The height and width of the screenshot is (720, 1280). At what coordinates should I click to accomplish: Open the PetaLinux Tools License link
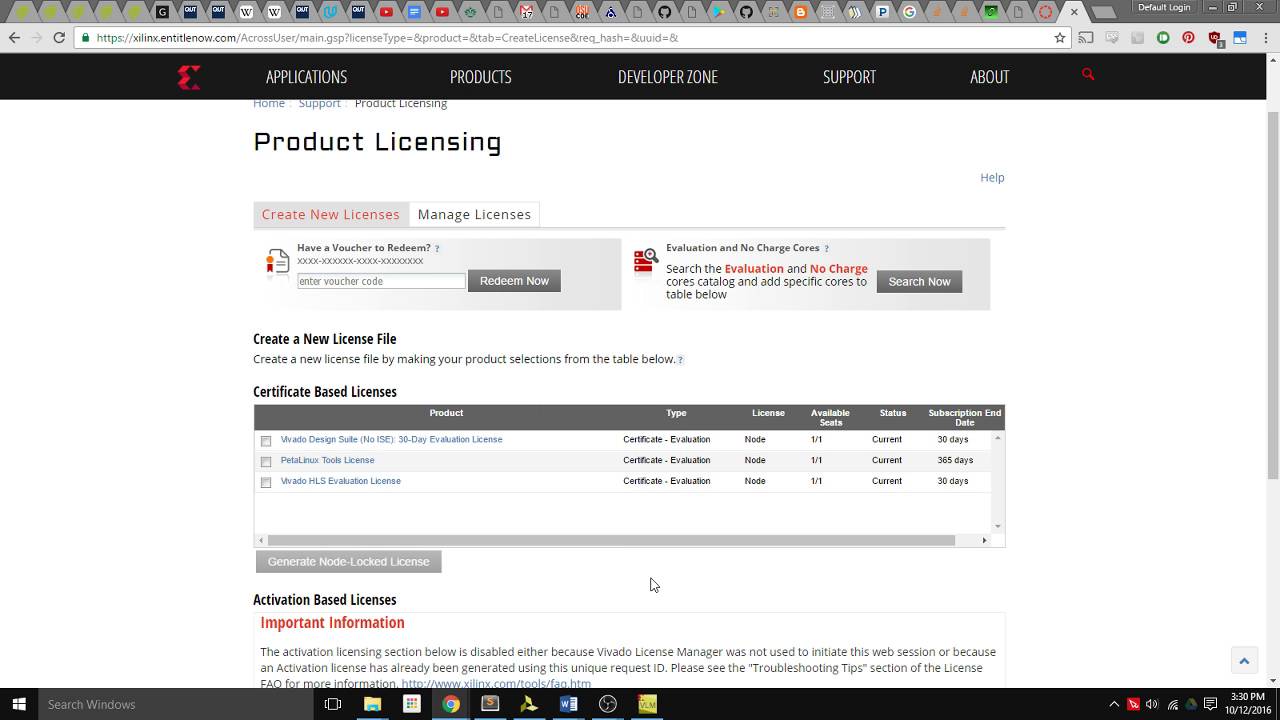tap(327, 460)
